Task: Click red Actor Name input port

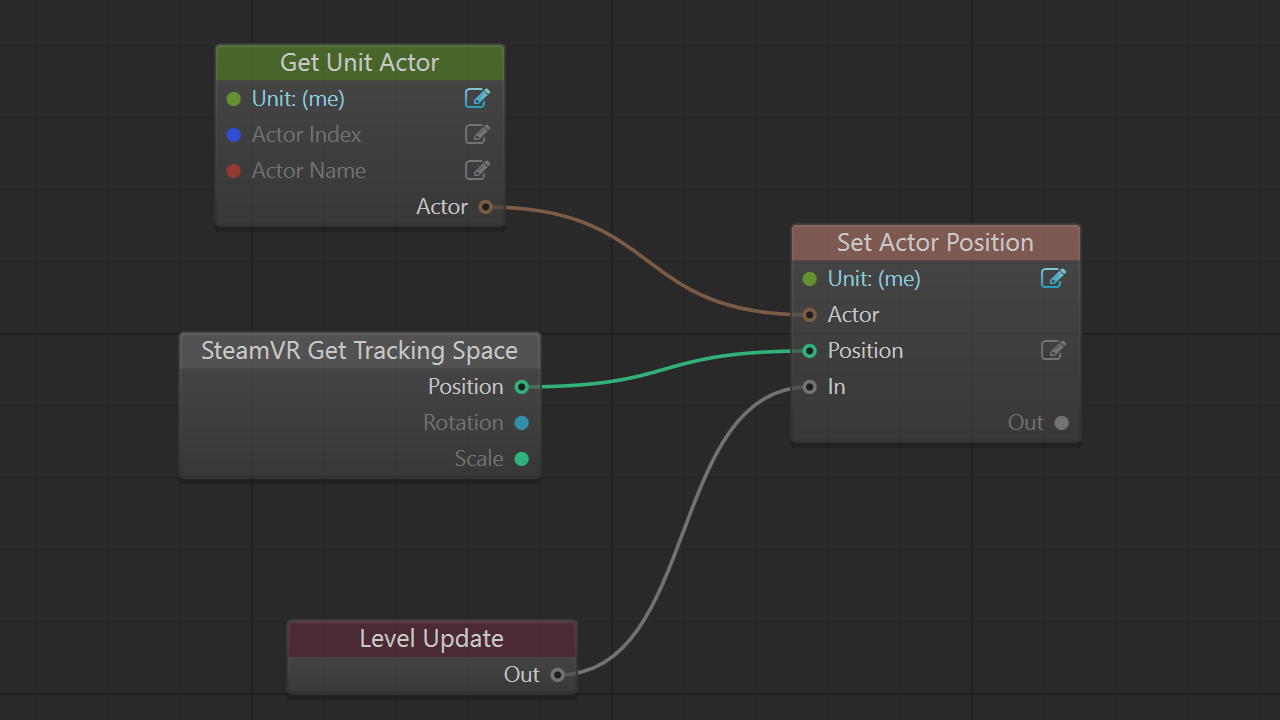Action: 234,171
